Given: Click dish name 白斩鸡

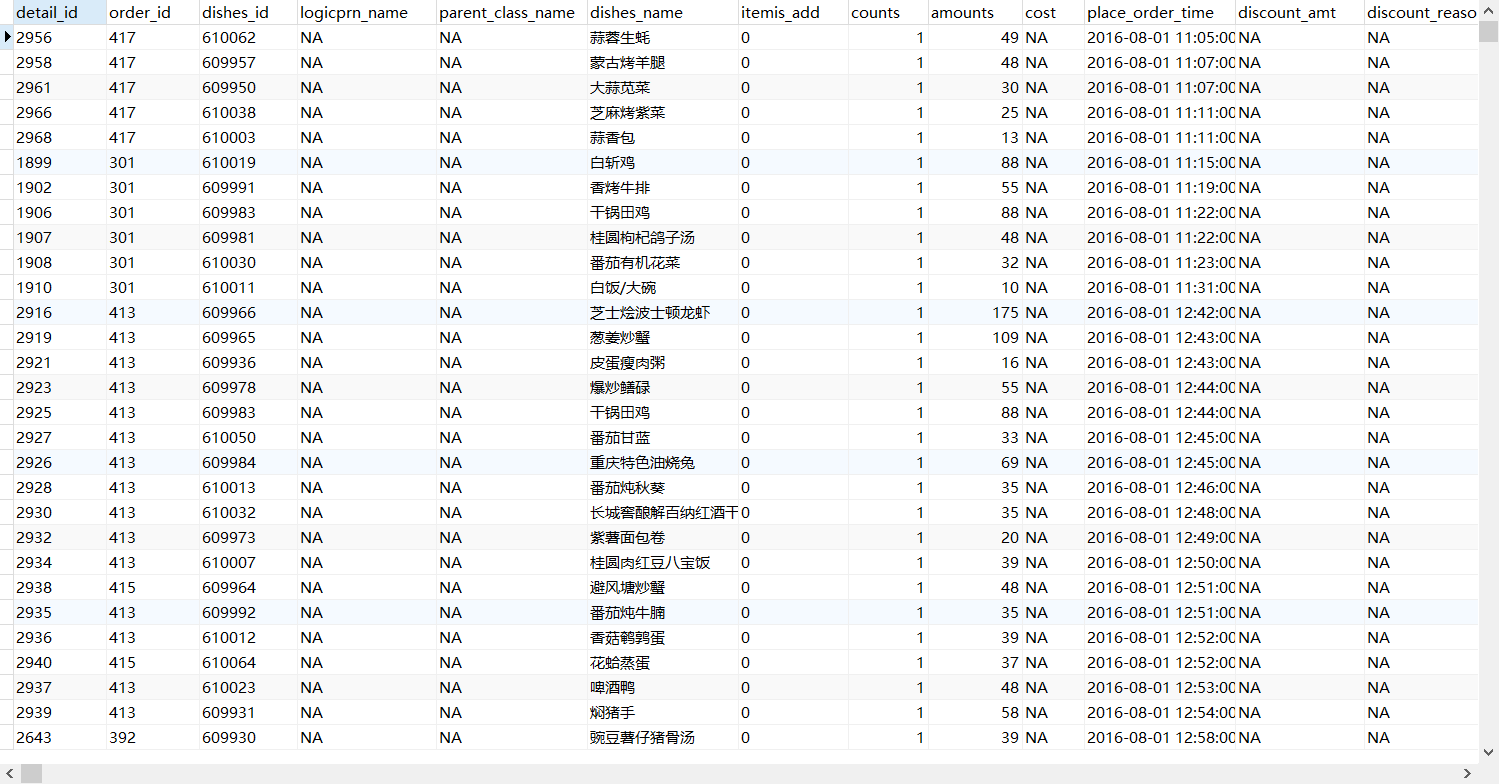Looking at the screenshot, I should coord(612,162).
